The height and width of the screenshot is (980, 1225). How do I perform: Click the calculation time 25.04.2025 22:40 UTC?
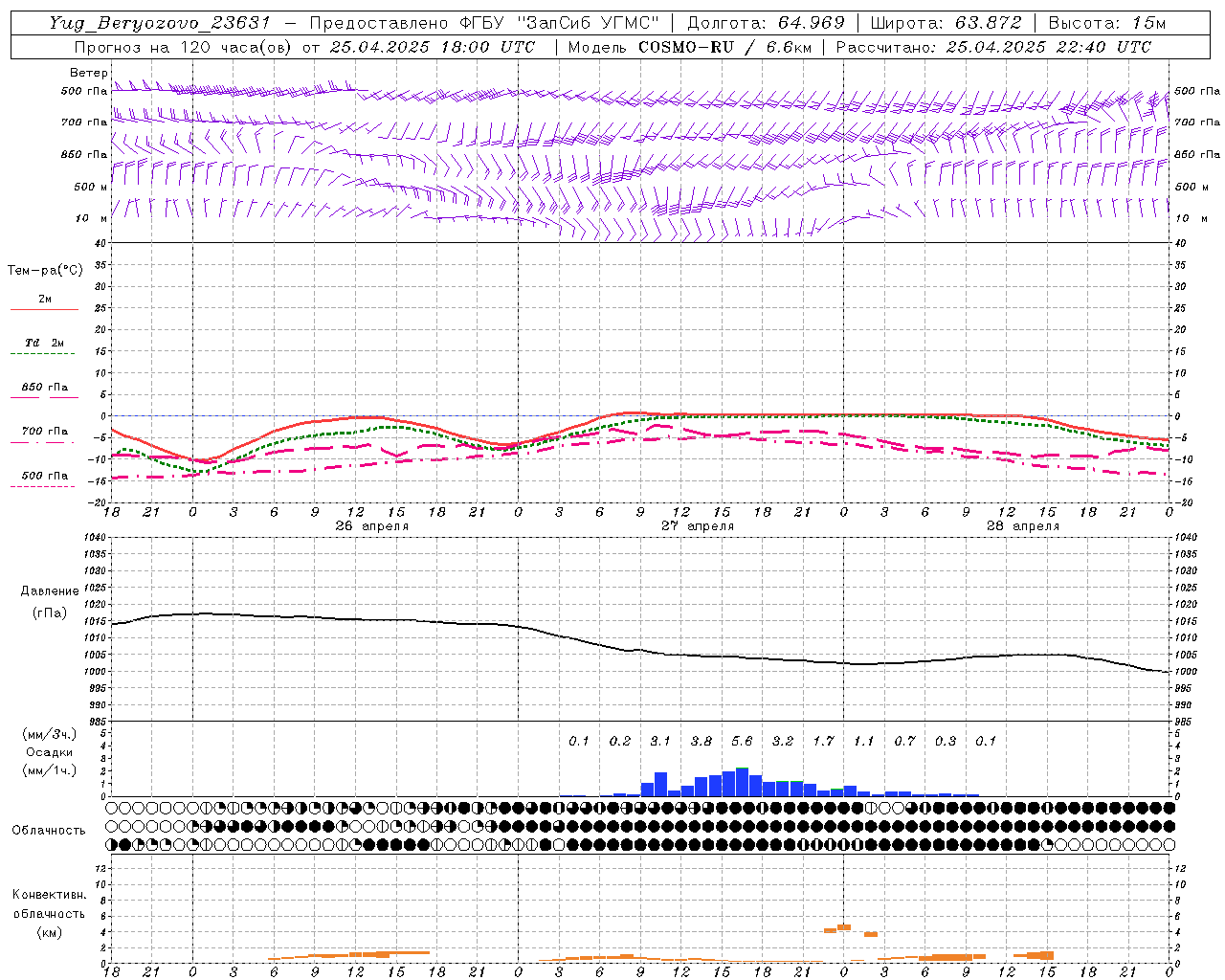coord(1049,47)
